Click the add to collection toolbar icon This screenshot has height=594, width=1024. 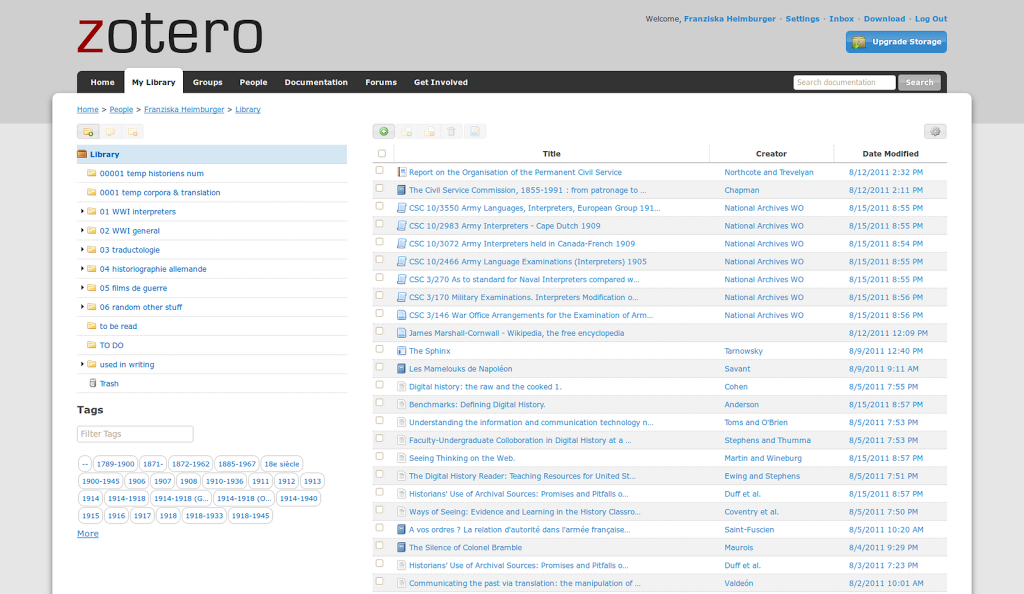coord(406,132)
